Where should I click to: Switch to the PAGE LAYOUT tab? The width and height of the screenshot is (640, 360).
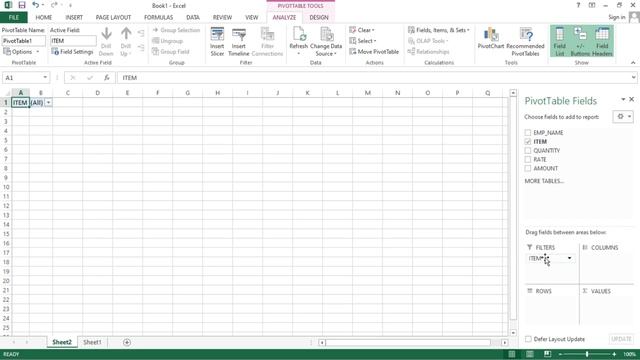pos(113,18)
